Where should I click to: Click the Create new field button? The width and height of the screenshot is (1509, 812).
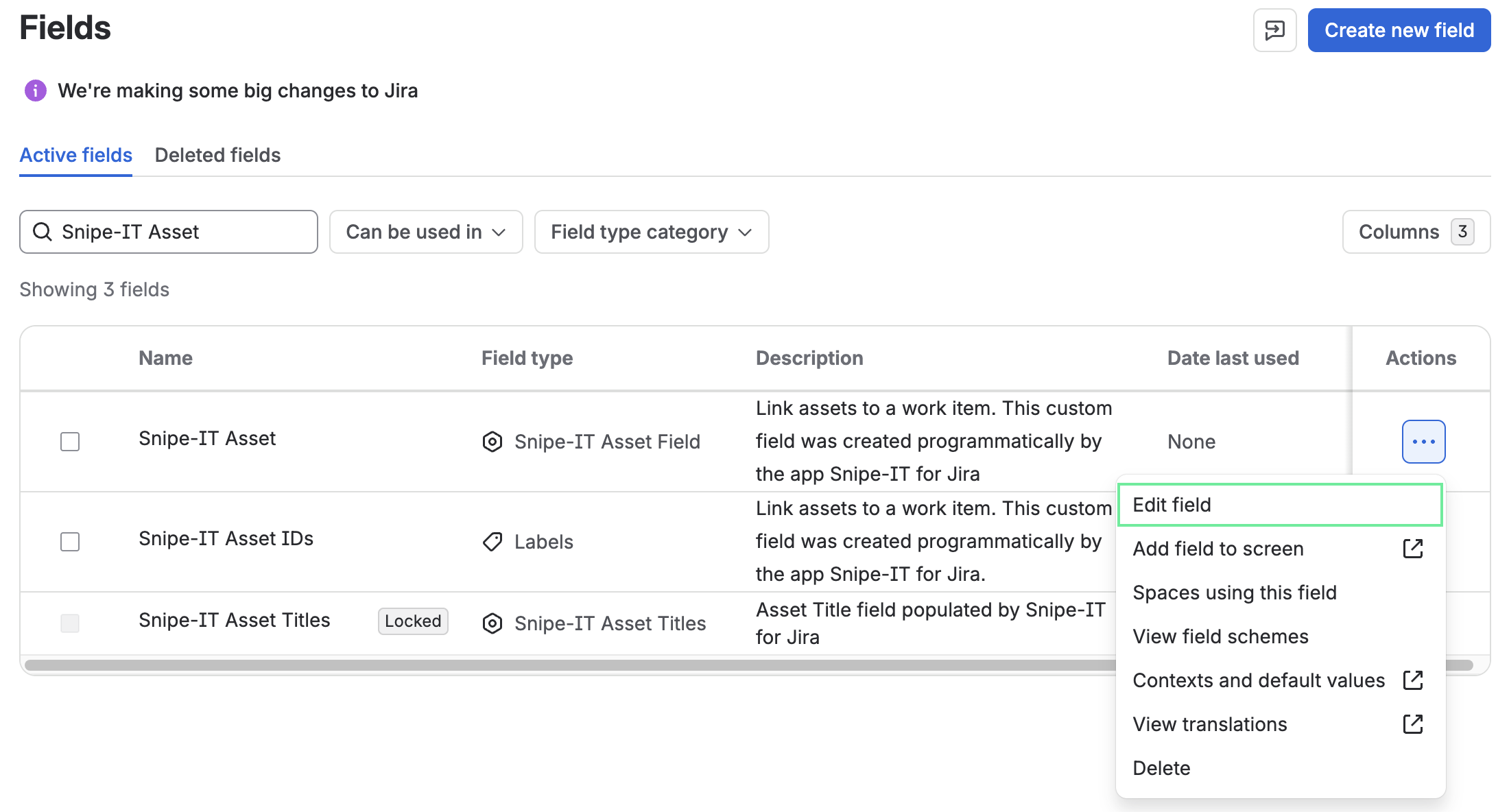pos(1399,30)
